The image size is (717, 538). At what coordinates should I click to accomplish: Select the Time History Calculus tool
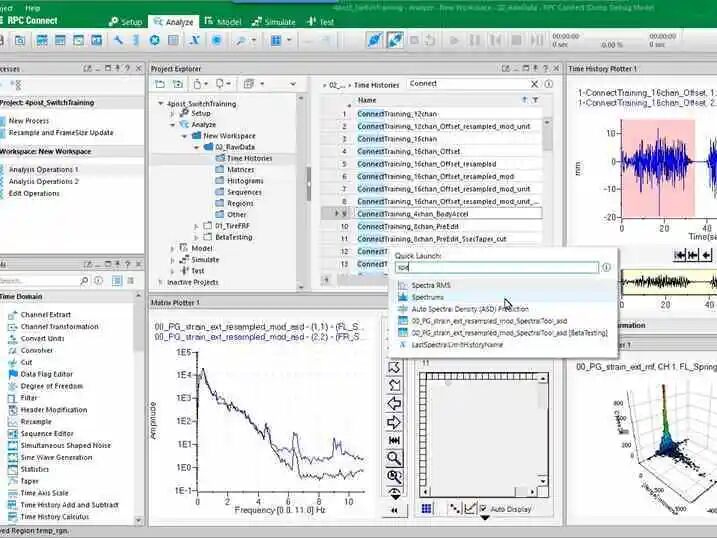coord(48,517)
